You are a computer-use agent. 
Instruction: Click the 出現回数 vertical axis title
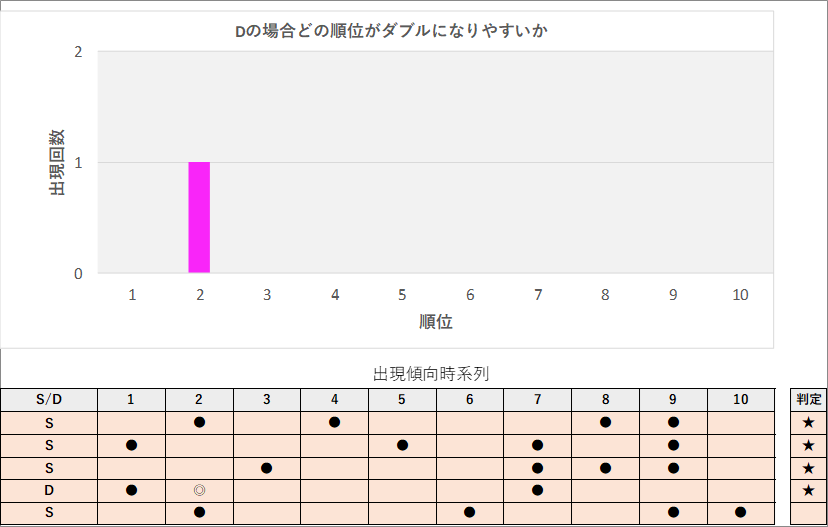pos(57,161)
